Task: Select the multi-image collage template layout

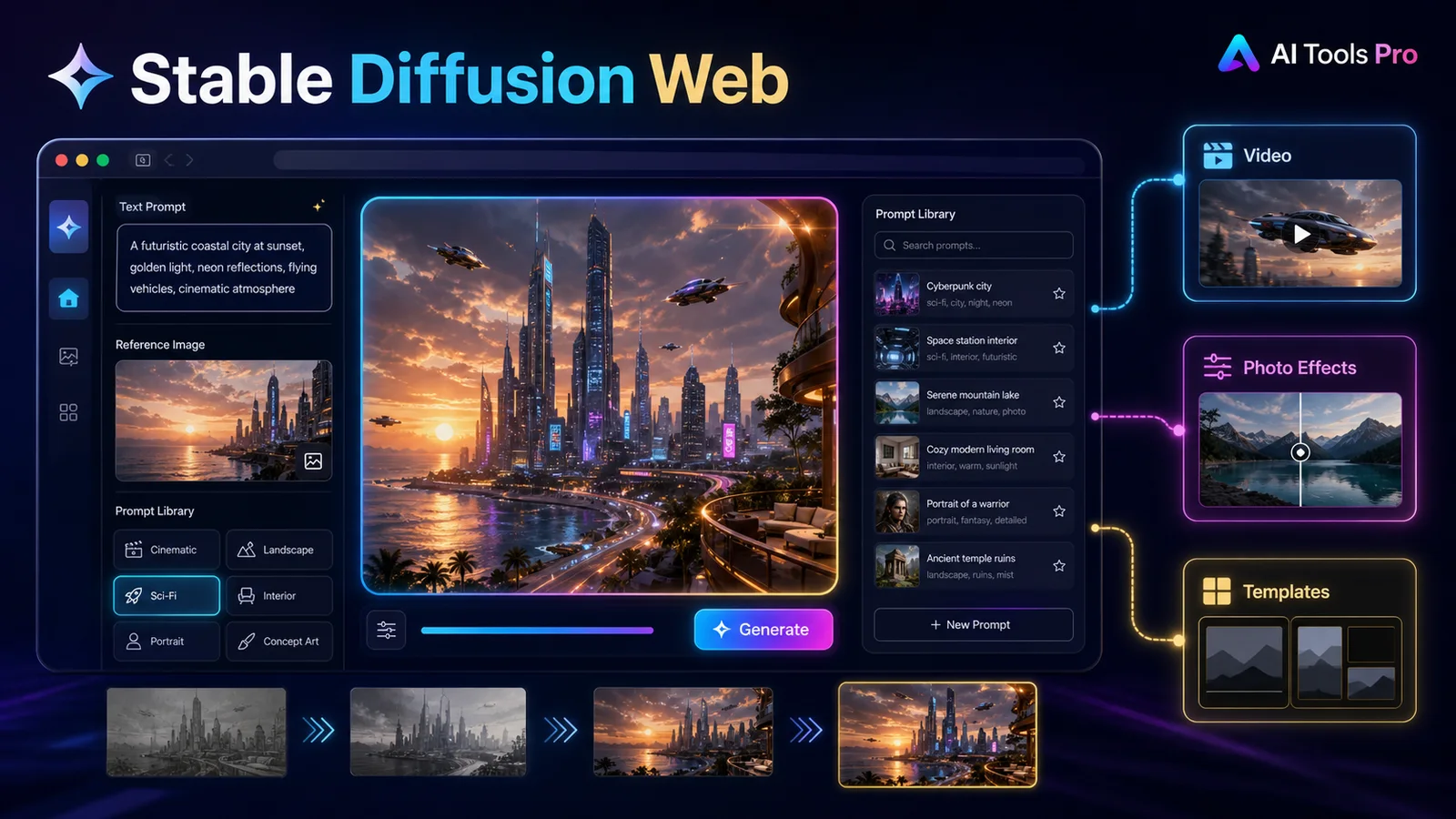Action: [x=1347, y=662]
